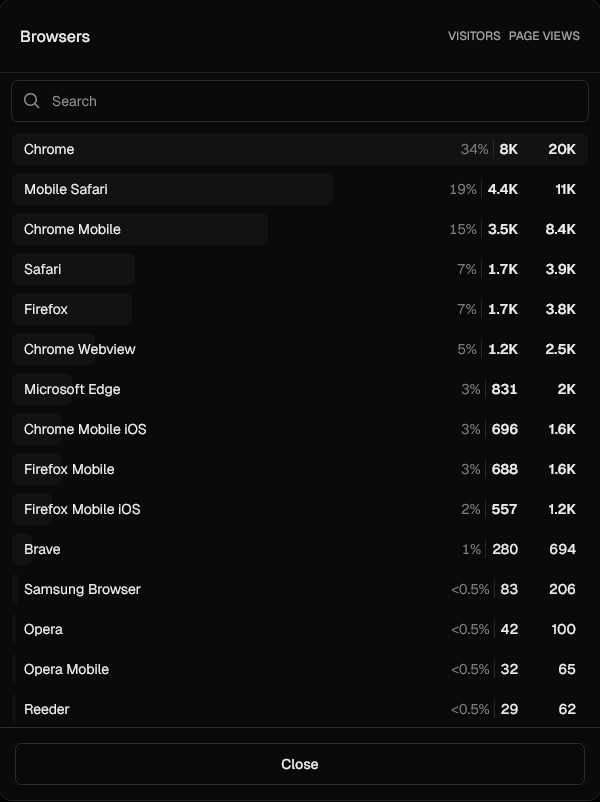This screenshot has width=600, height=802.
Task: Switch to the PAGE VIEWS metric
Action: pos(544,36)
